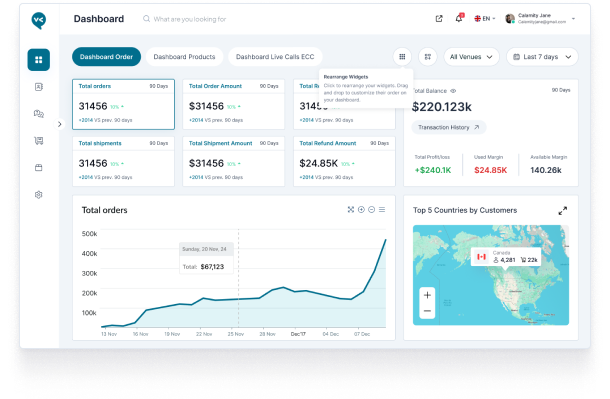Select the Total Order Amount card
Viewport: 610px width, 399px height.
233,104
